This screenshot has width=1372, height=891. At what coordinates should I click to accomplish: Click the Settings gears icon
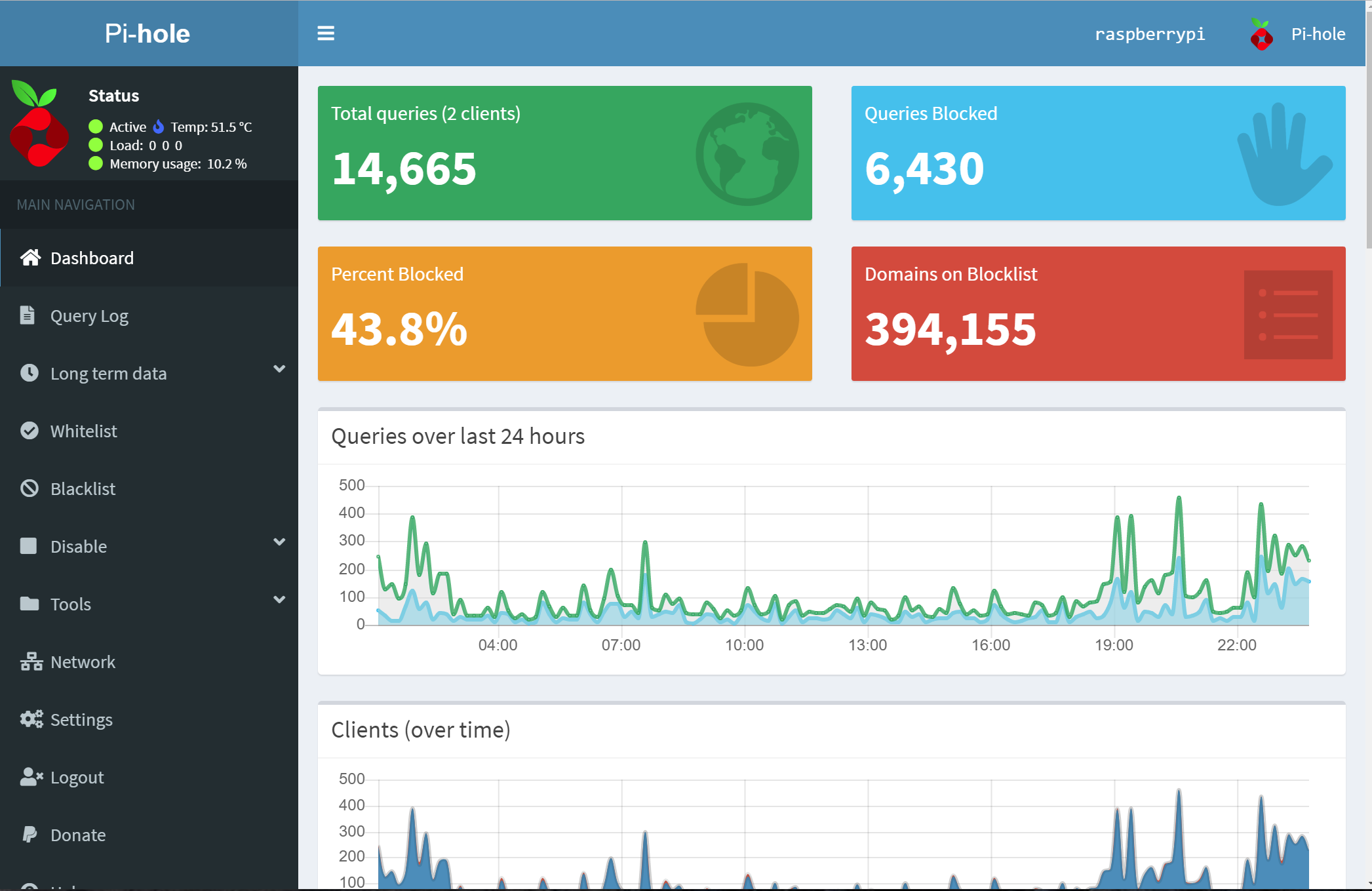click(x=31, y=719)
